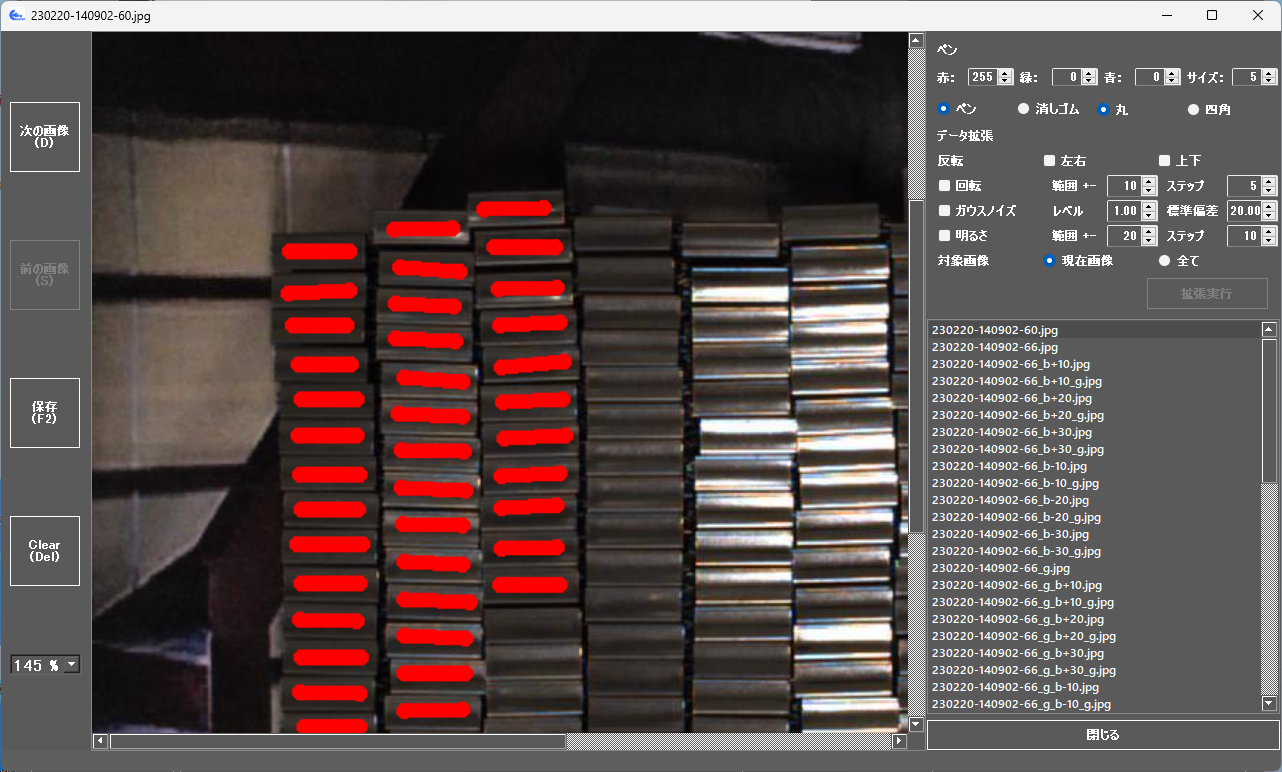The width and height of the screenshot is (1282, 772).
Task: Select file 230220-140902-60.jpg in list
Action: click(1095, 330)
